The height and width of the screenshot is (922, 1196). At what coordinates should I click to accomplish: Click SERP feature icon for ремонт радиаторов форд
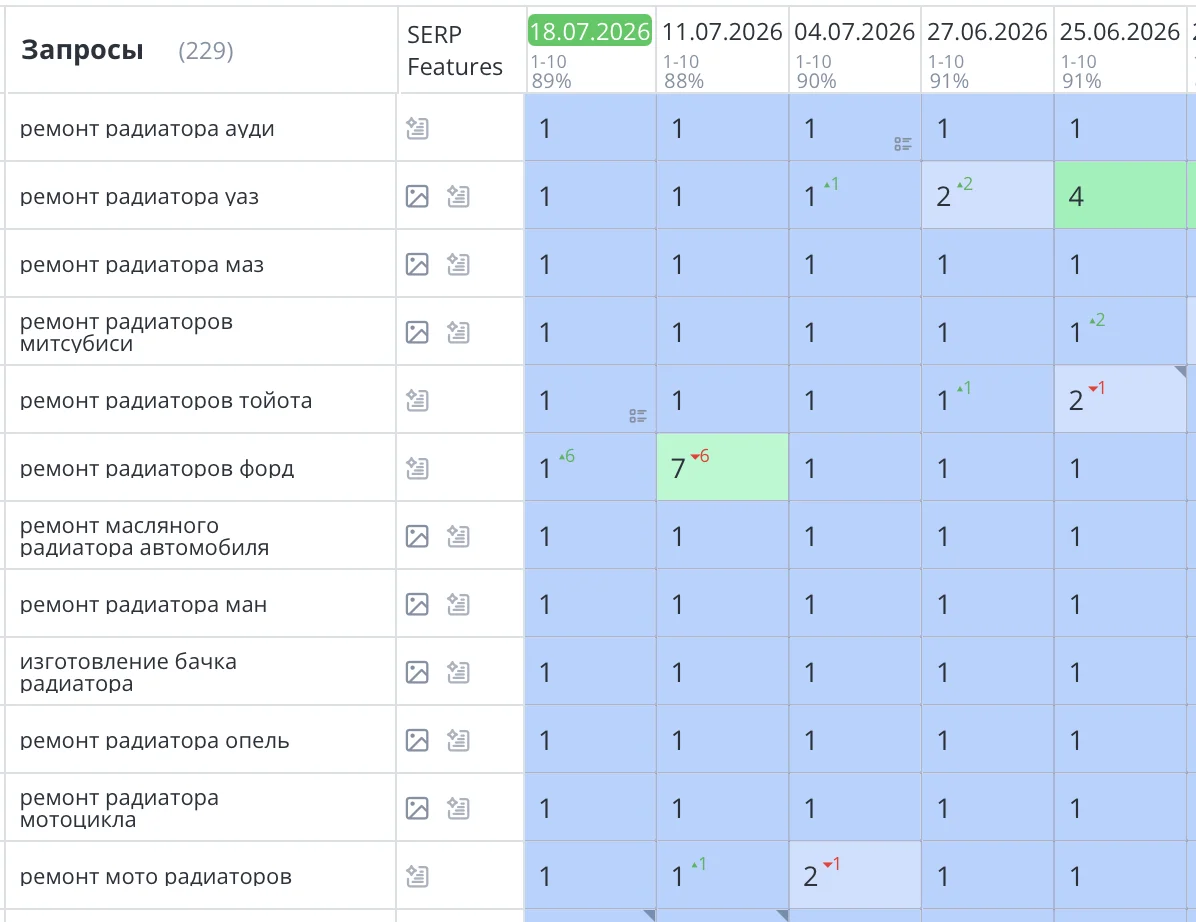417,467
